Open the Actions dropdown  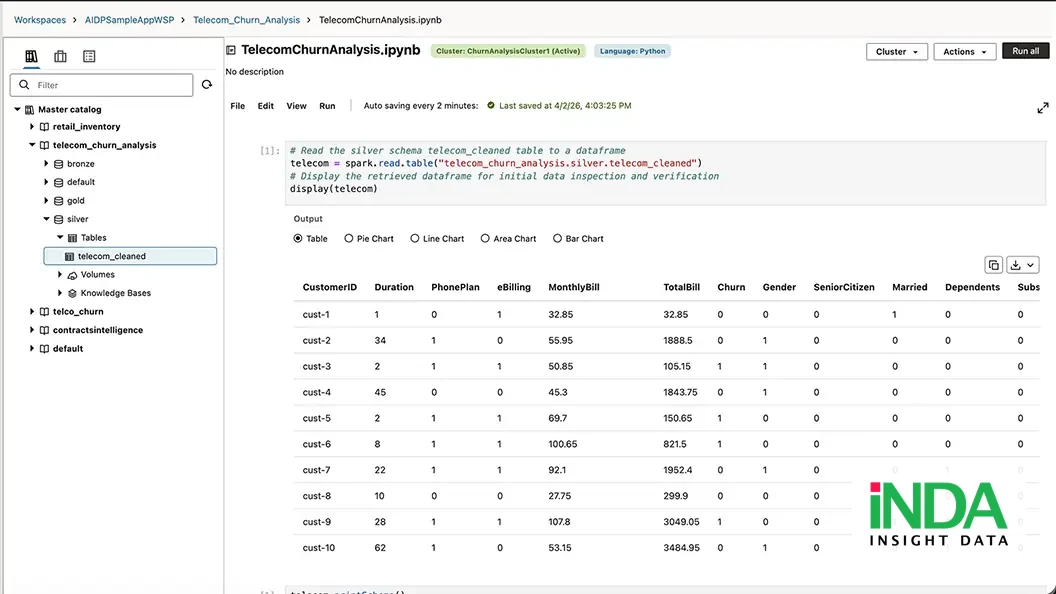click(x=964, y=52)
